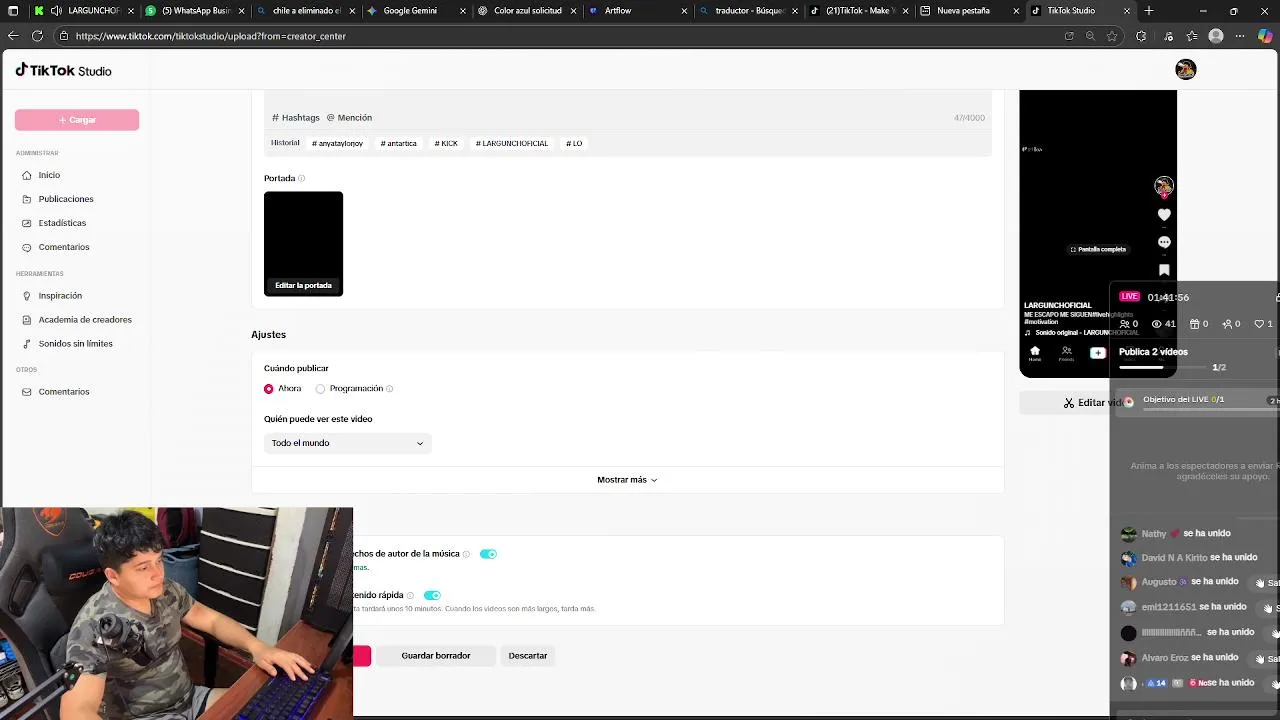Pick the #LO history hashtag
Screen dimensions: 1280x720
[x=574, y=143]
